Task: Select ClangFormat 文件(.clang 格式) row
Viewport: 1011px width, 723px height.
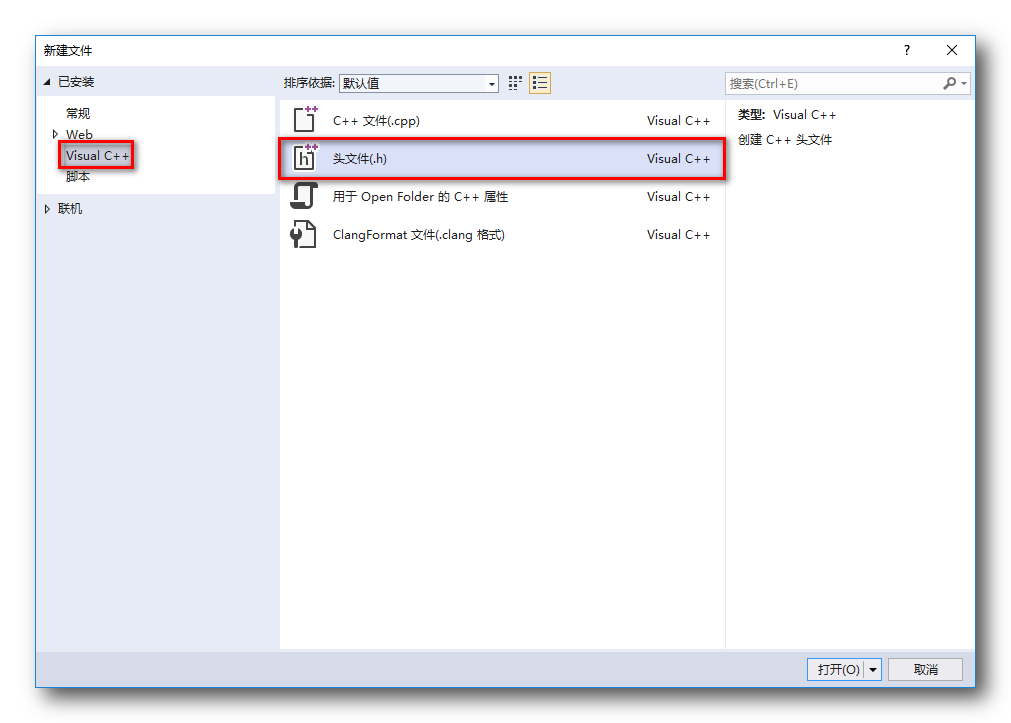Action: point(502,235)
